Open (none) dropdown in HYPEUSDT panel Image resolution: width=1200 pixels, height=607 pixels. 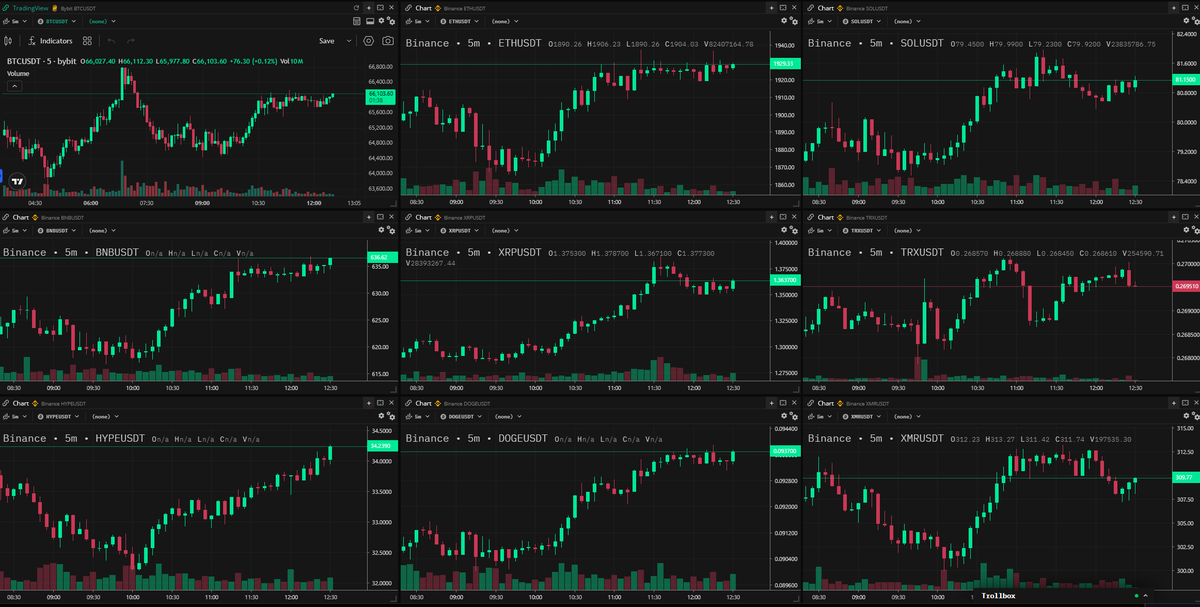pos(106,416)
